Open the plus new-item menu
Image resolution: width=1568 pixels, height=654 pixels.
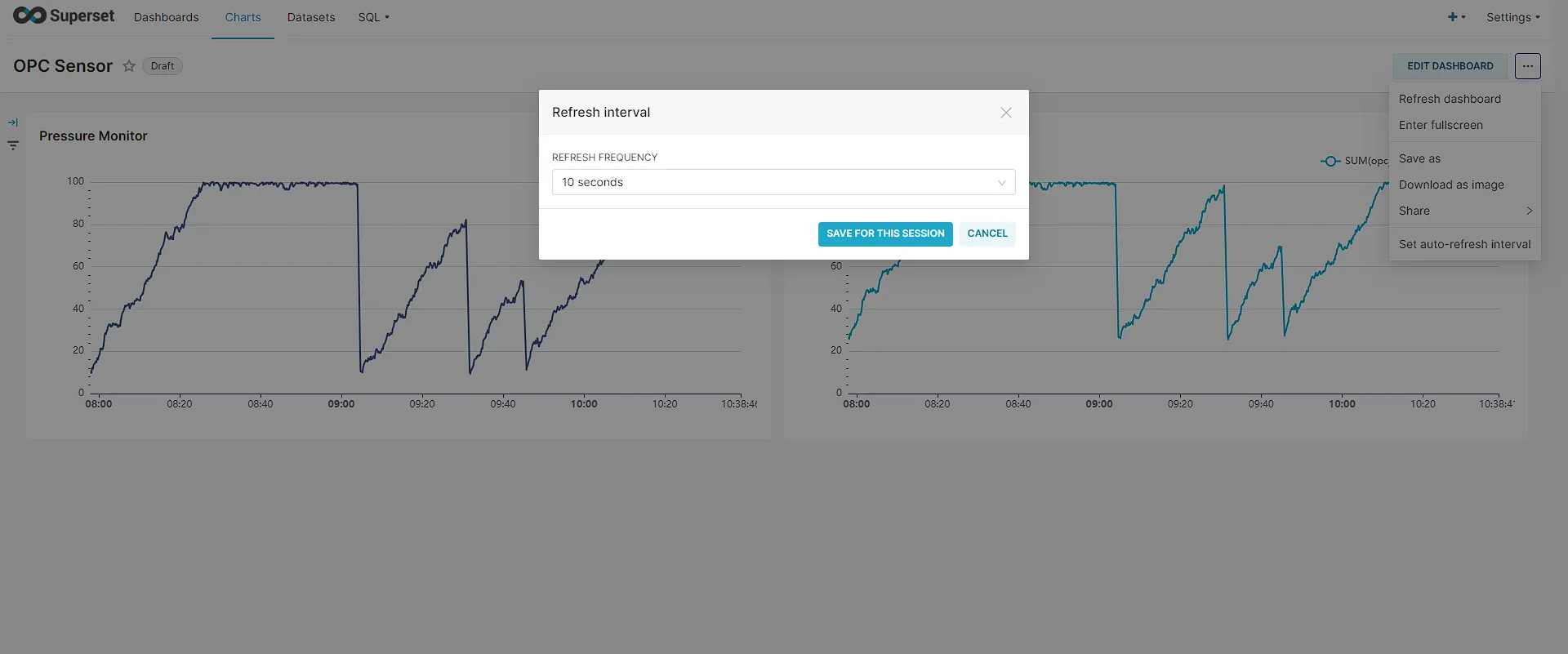click(1456, 17)
